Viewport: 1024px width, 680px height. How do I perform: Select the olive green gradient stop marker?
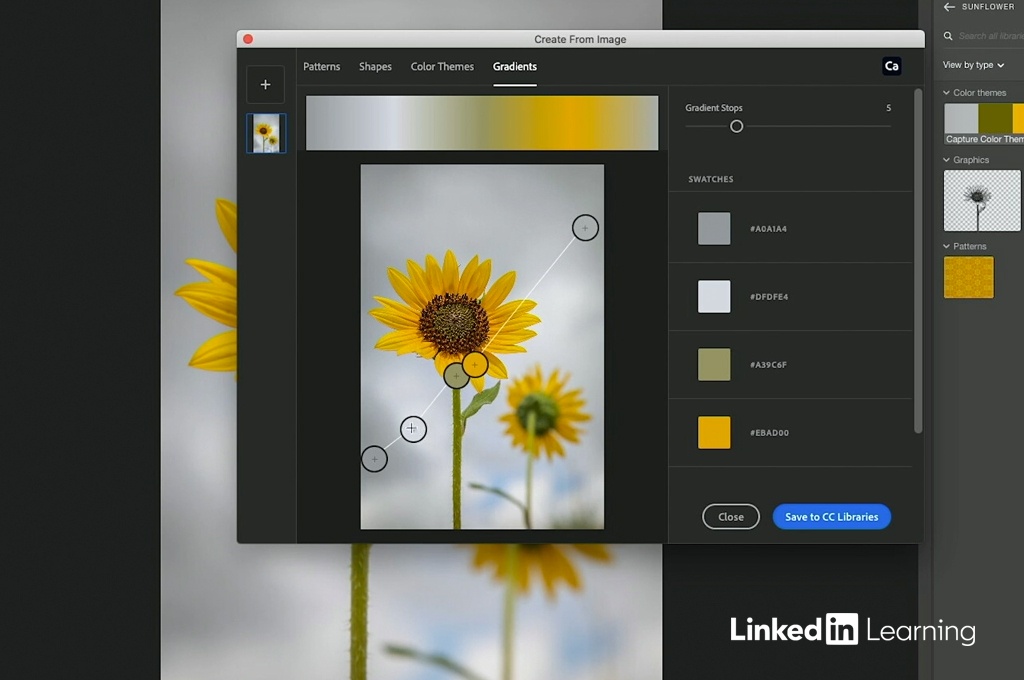[456, 376]
